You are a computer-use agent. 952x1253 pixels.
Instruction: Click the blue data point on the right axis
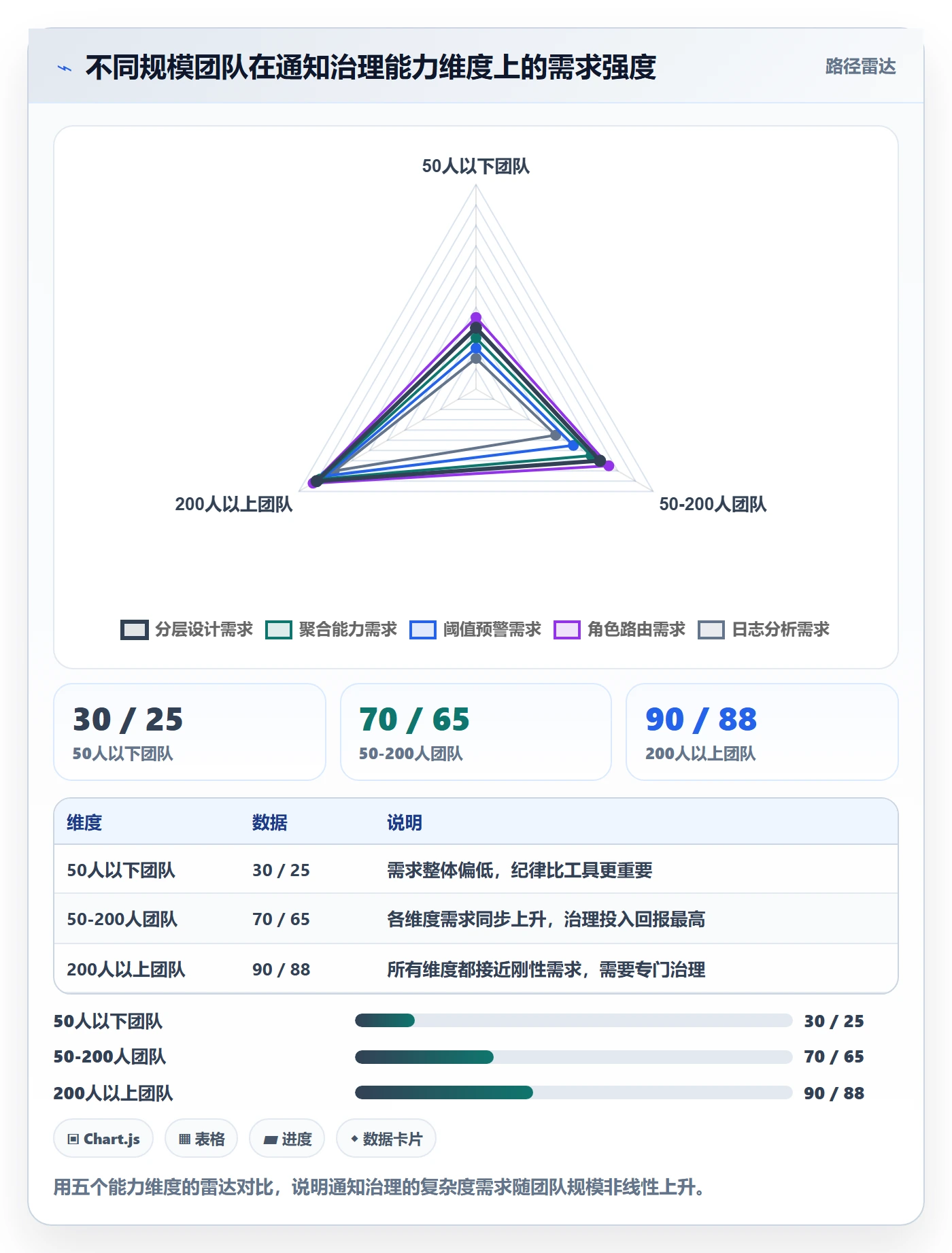tap(573, 446)
